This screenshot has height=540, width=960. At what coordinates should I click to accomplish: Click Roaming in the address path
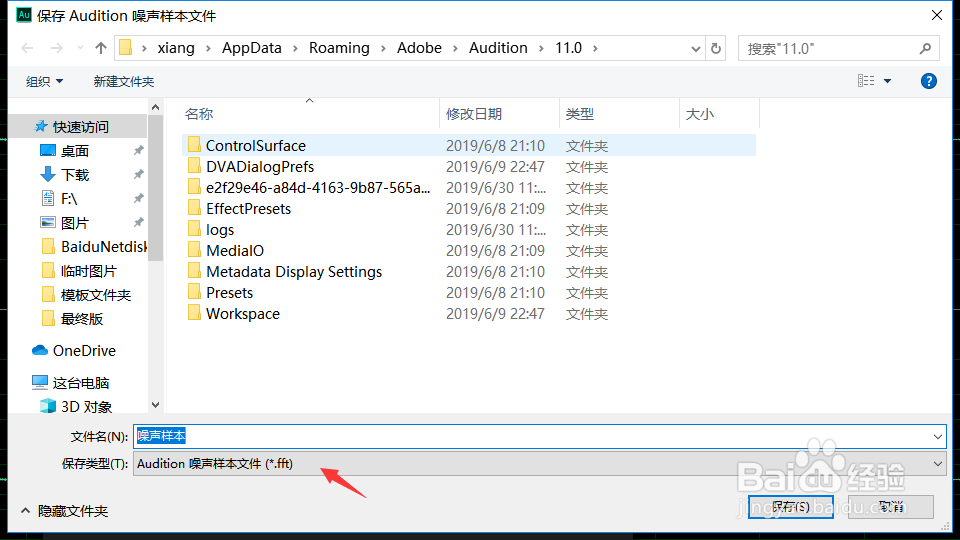[339, 48]
